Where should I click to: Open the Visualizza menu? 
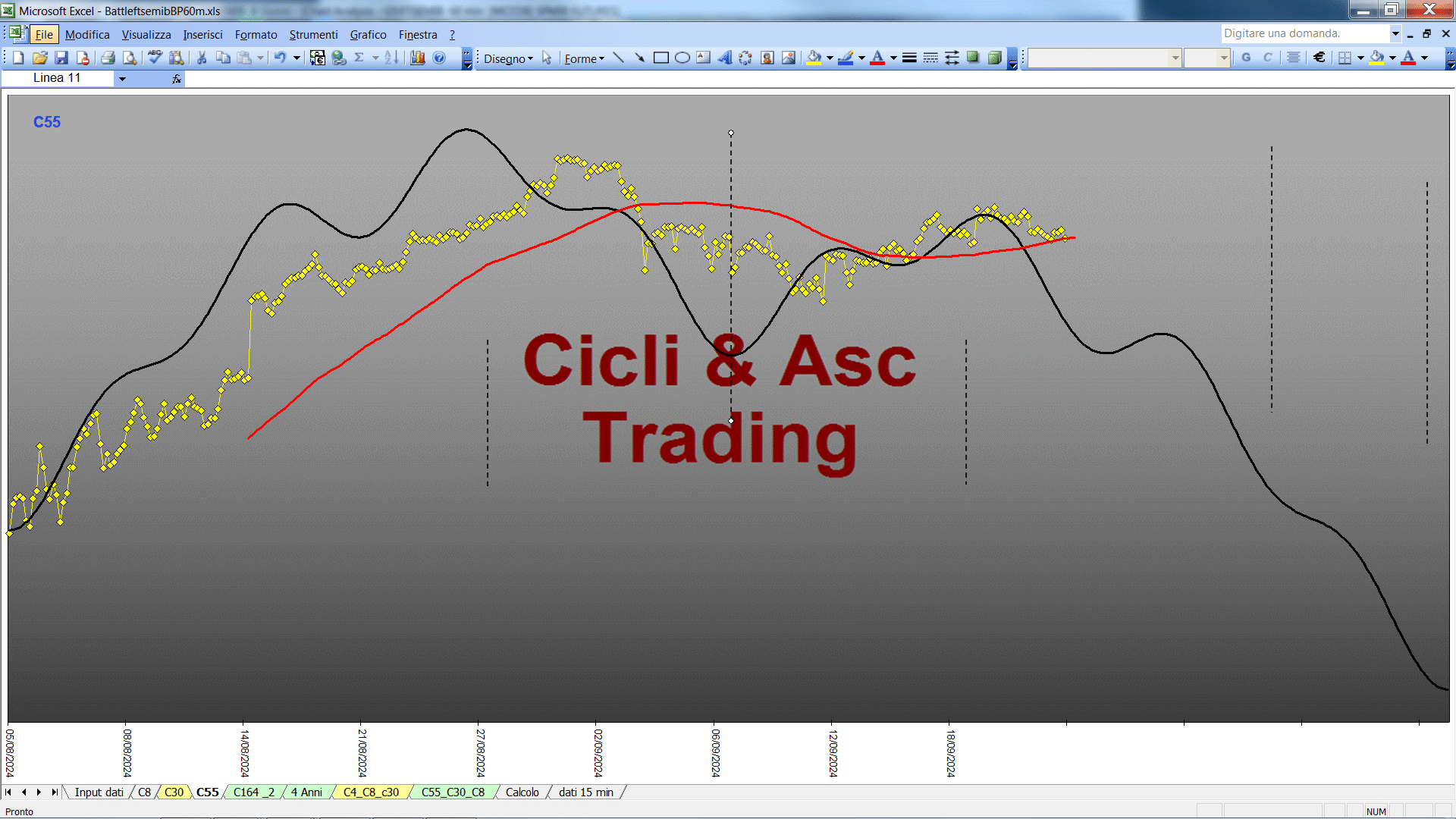tap(146, 34)
